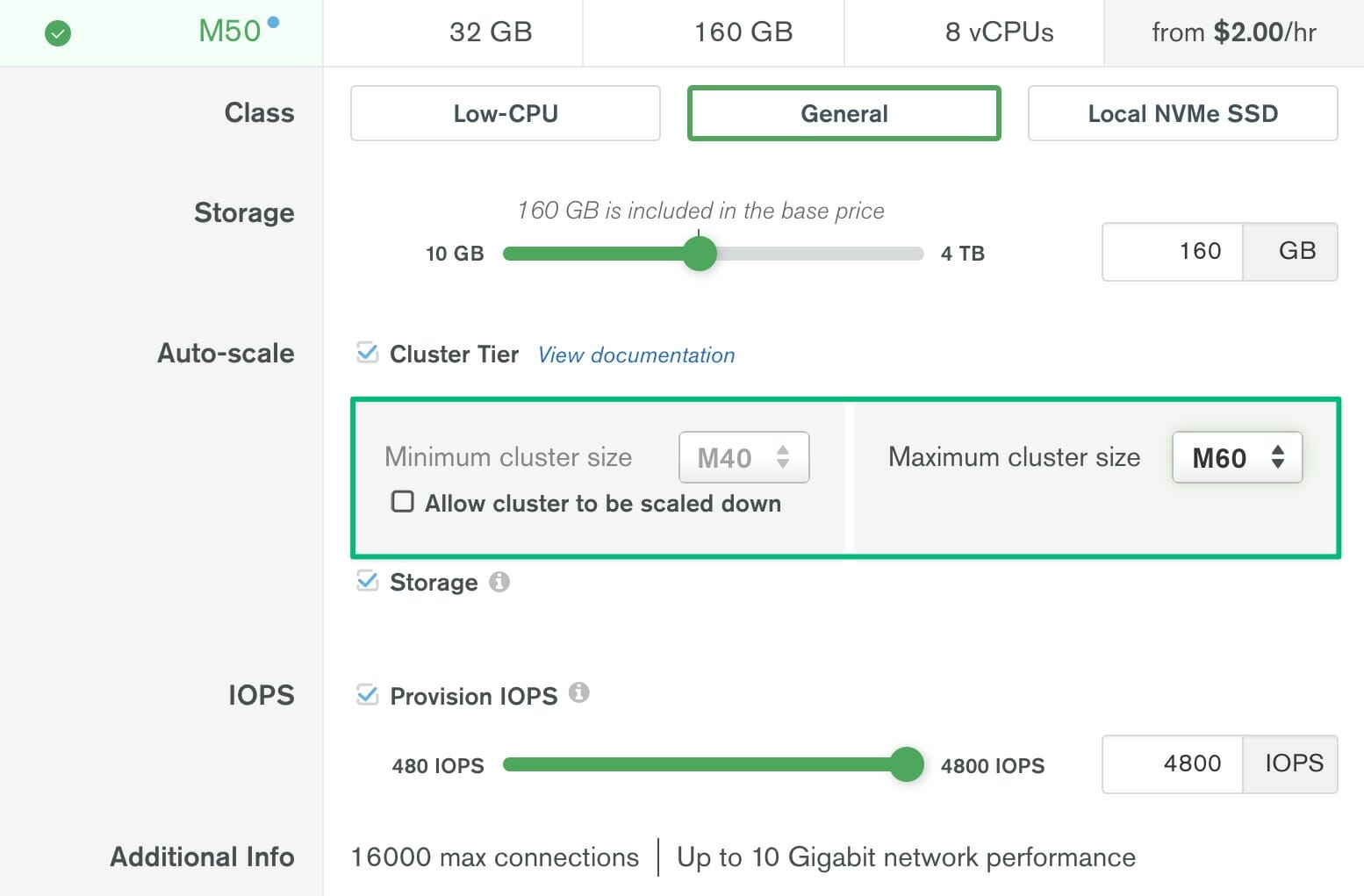Click the green checkmark next to M50

(x=58, y=33)
